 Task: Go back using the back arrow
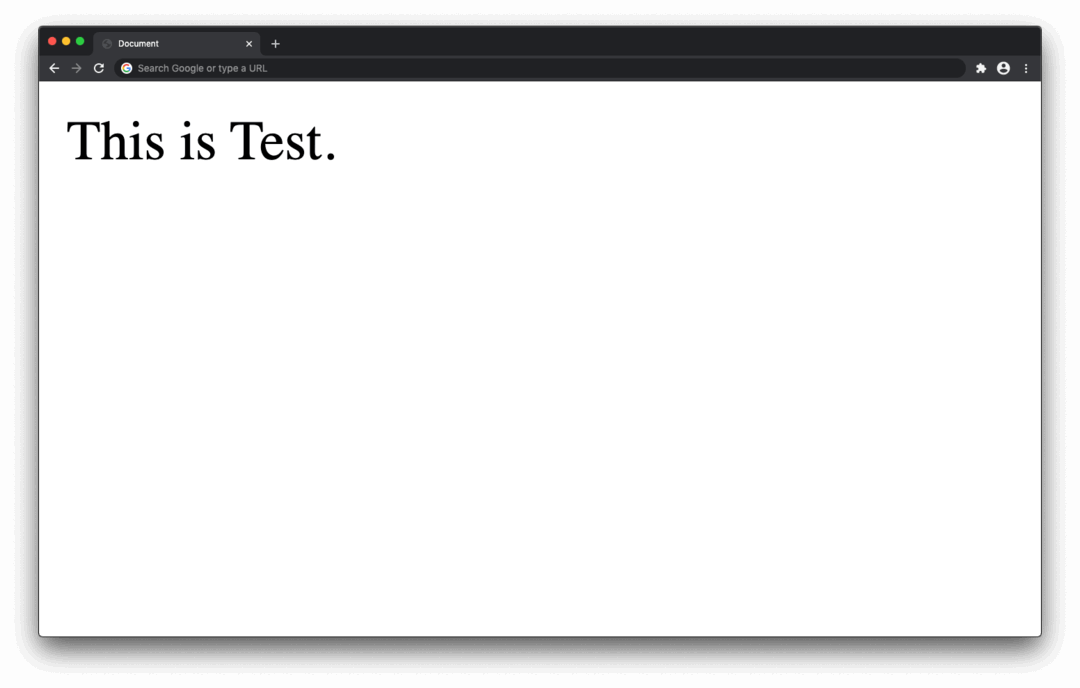pyautogui.click(x=54, y=68)
